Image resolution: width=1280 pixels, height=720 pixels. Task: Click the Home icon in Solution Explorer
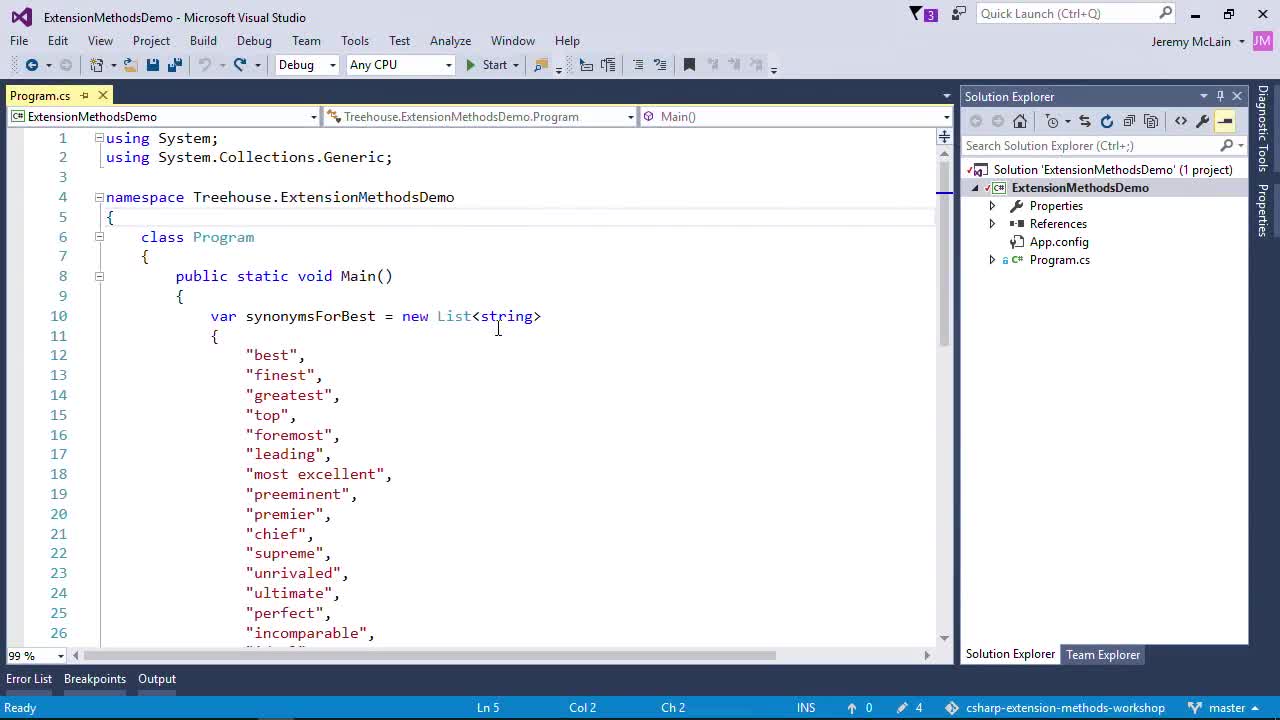[1020, 121]
